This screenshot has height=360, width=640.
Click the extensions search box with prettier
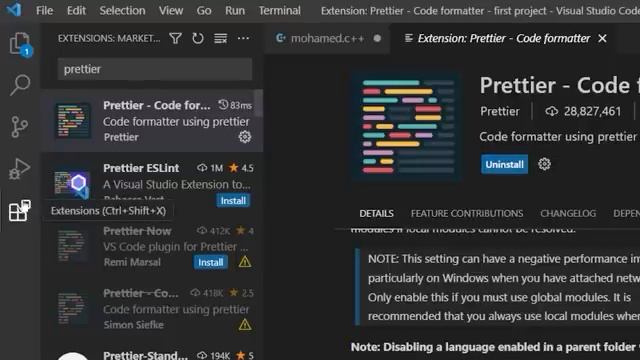click(x=155, y=69)
